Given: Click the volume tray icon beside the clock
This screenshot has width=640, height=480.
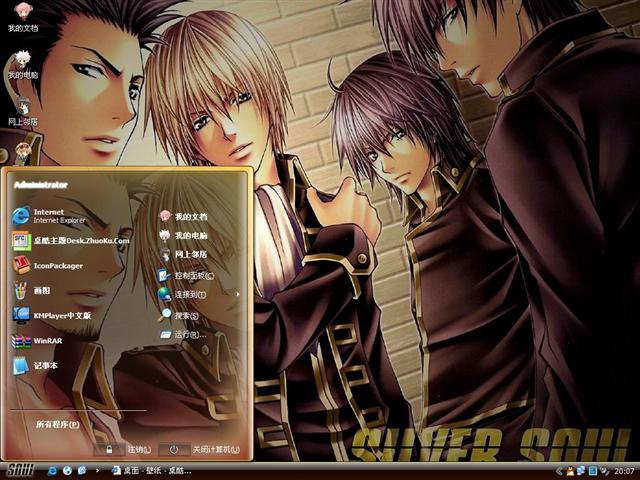Looking at the screenshot, I should [x=604, y=471].
